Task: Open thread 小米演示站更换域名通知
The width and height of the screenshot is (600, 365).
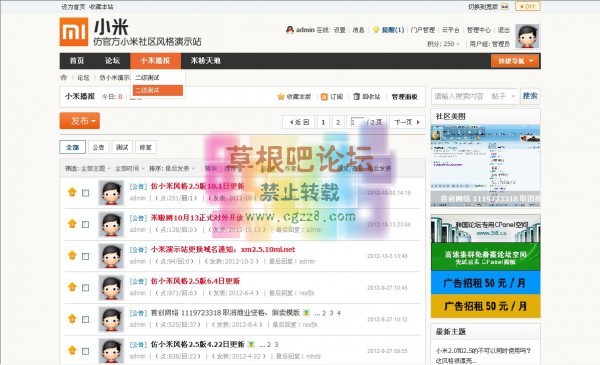Action: point(223,249)
